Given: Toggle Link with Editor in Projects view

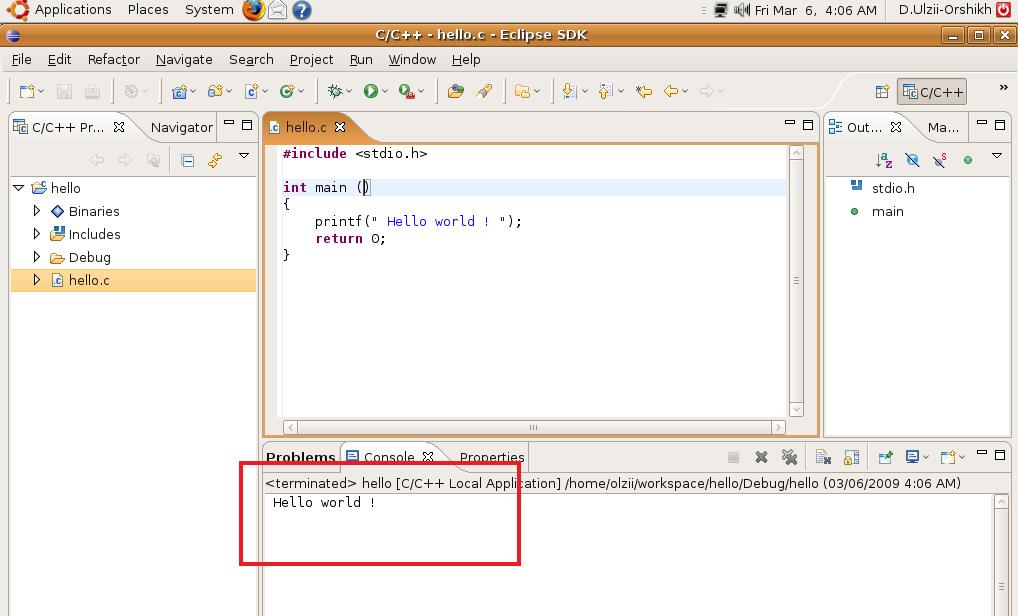Looking at the screenshot, I should pos(215,160).
